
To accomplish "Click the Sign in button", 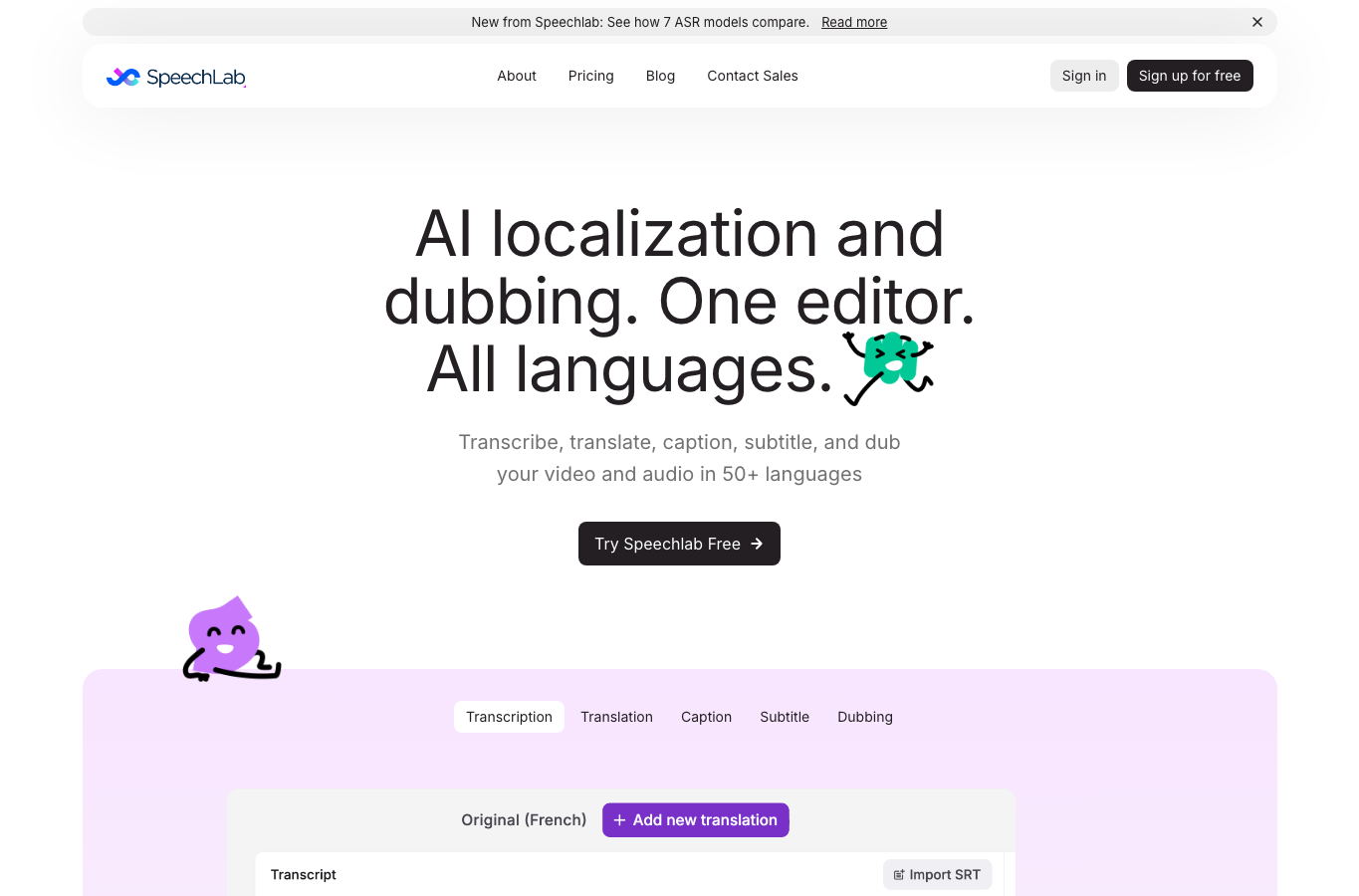I will 1084,76.
